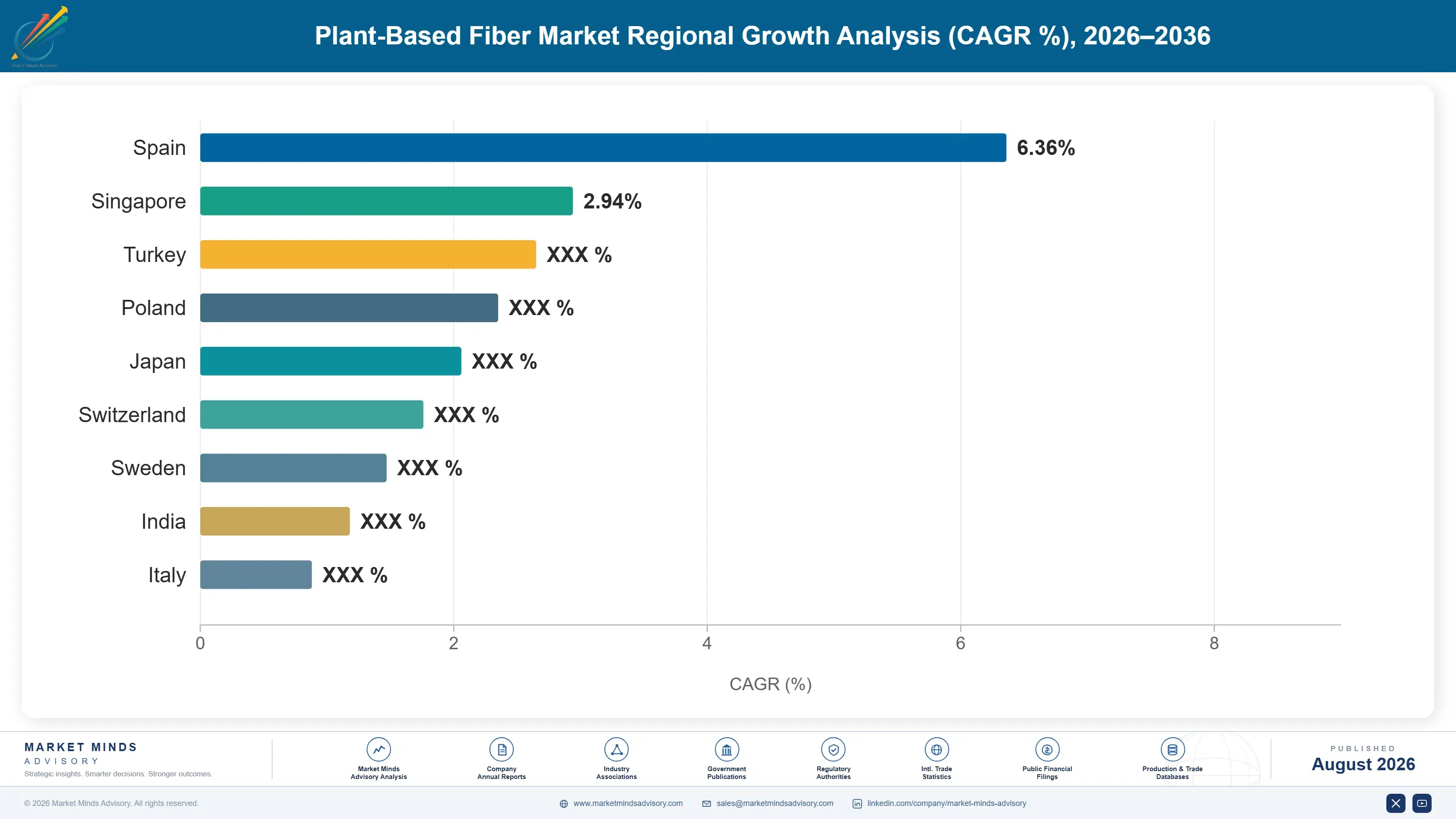Click the Switzerland bar
Image resolution: width=1456 pixels, height=819 pixels.
click(311, 415)
